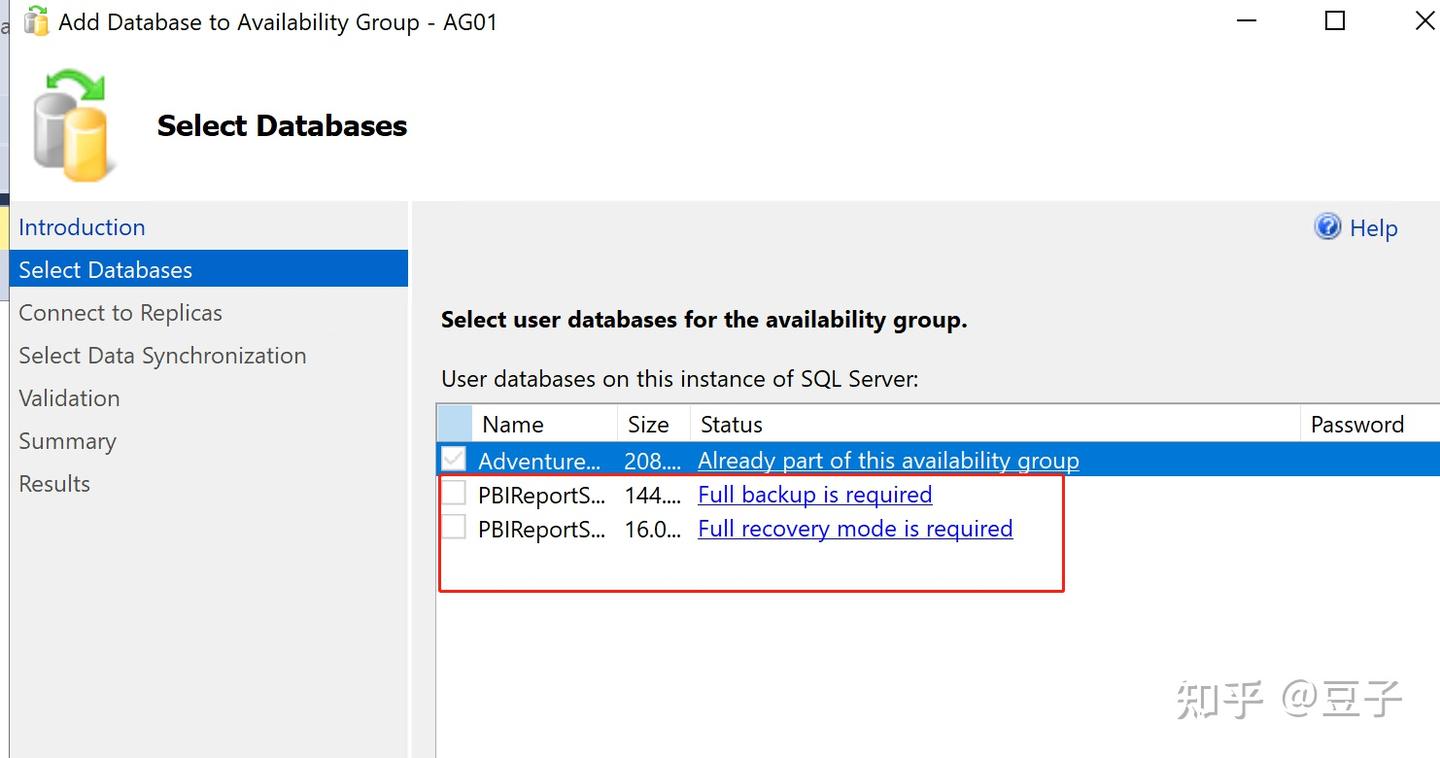Minimize the Add Database wizard window

(x=1245, y=20)
